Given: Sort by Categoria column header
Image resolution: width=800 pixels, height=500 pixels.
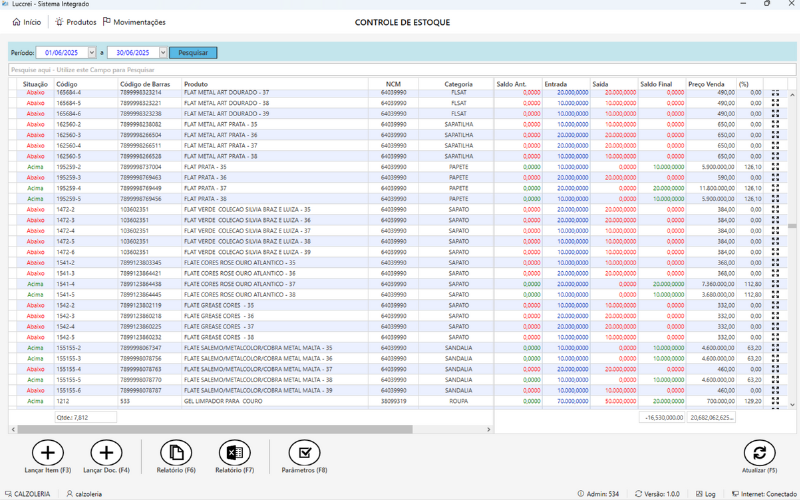Looking at the screenshot, I should pos(458,84).
